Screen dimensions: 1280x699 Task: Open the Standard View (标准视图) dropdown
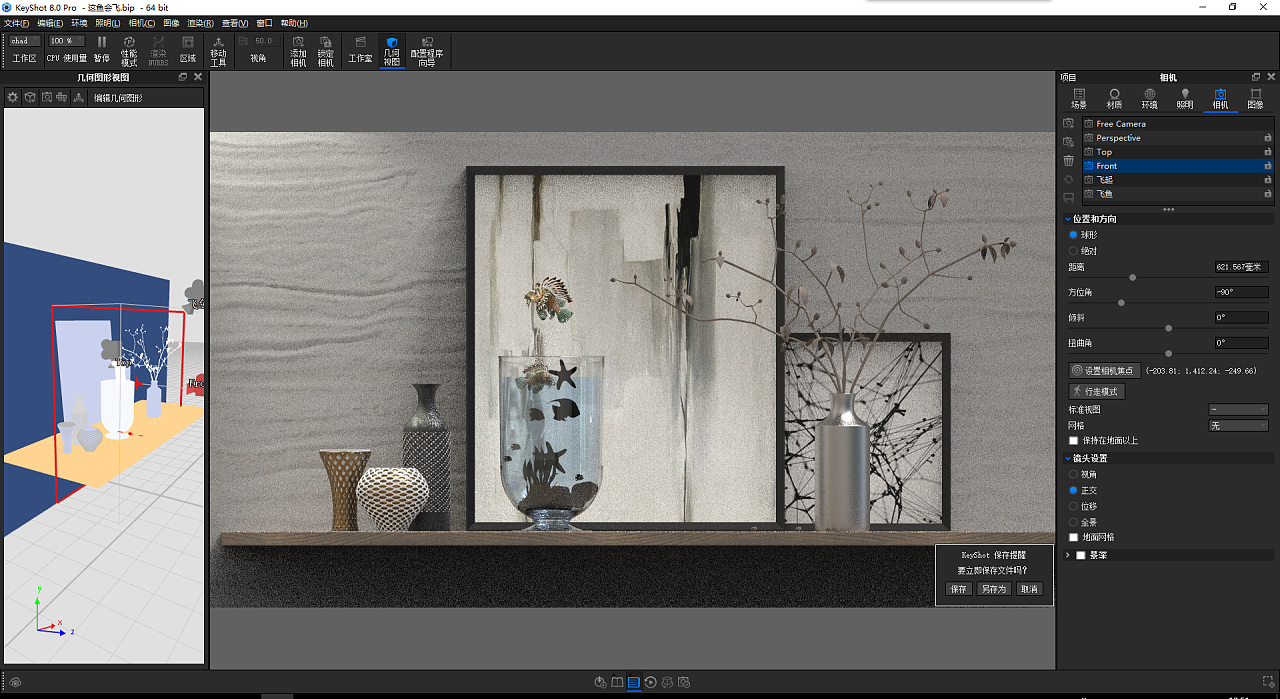1238,410
